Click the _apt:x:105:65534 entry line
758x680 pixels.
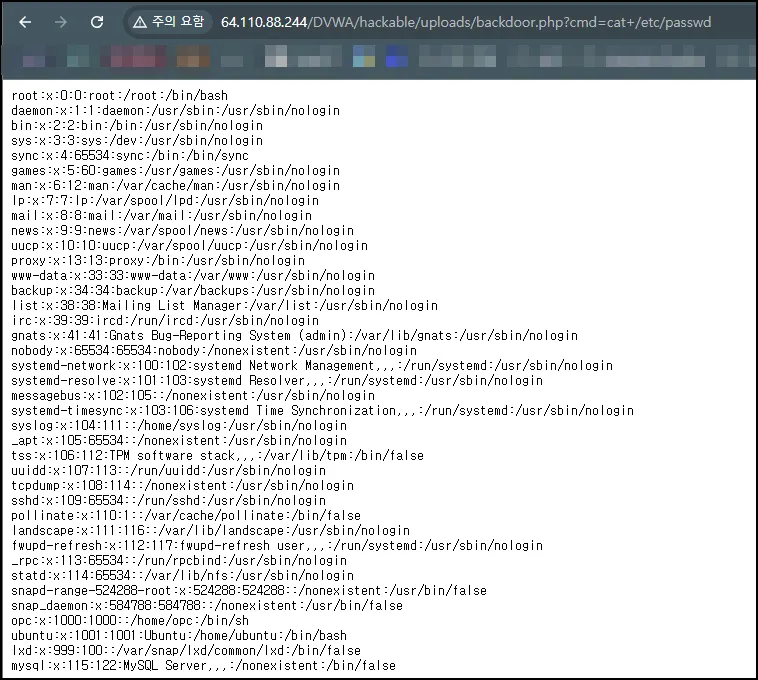point(179,440)
